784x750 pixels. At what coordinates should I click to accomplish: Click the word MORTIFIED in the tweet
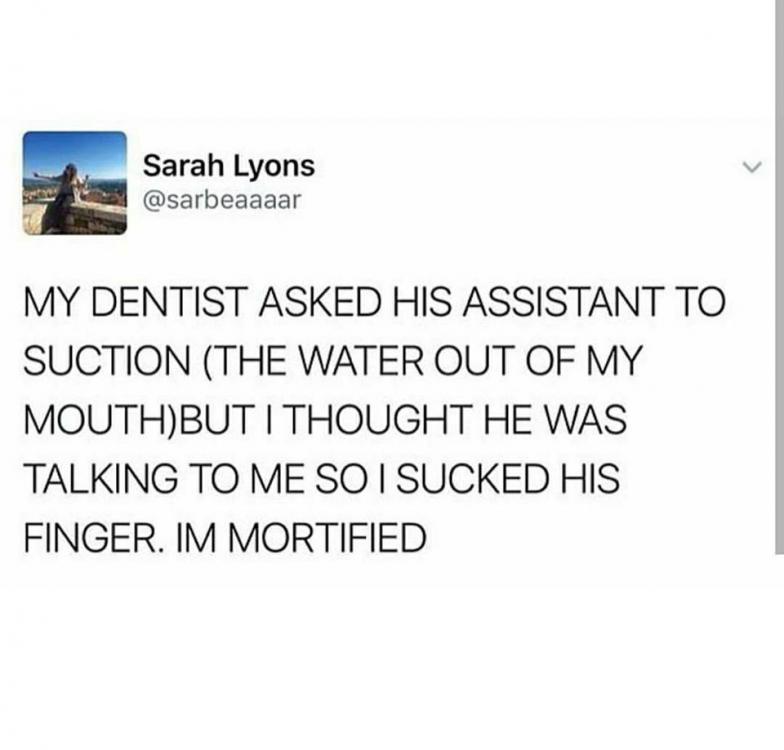click(x=327, y=538)
